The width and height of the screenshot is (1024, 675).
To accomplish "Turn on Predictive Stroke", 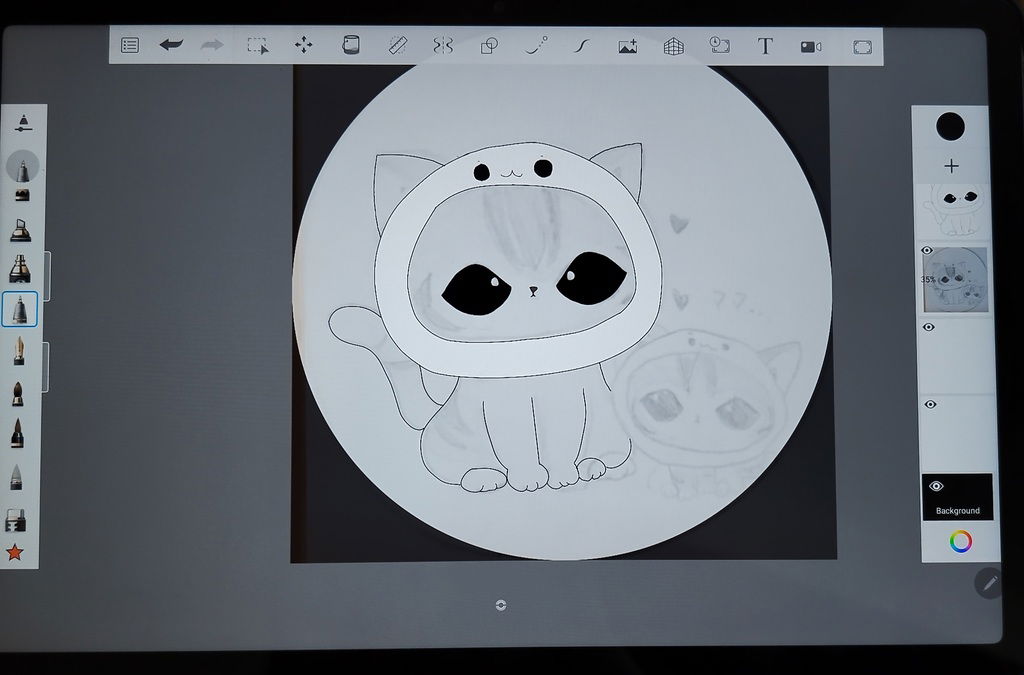I will pyautogui.click(x=536, y=45).
